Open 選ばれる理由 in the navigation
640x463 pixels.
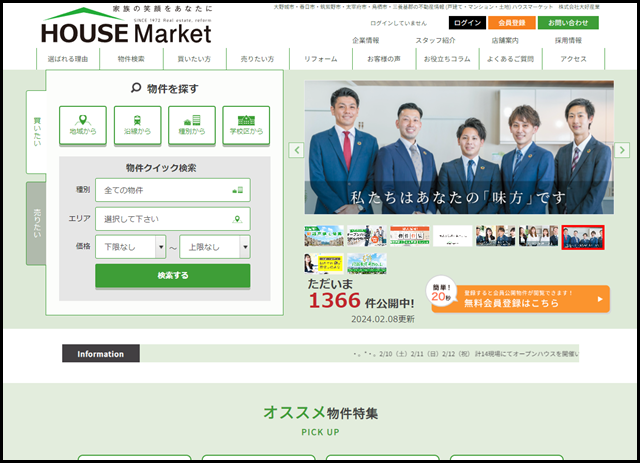(68, 59)
